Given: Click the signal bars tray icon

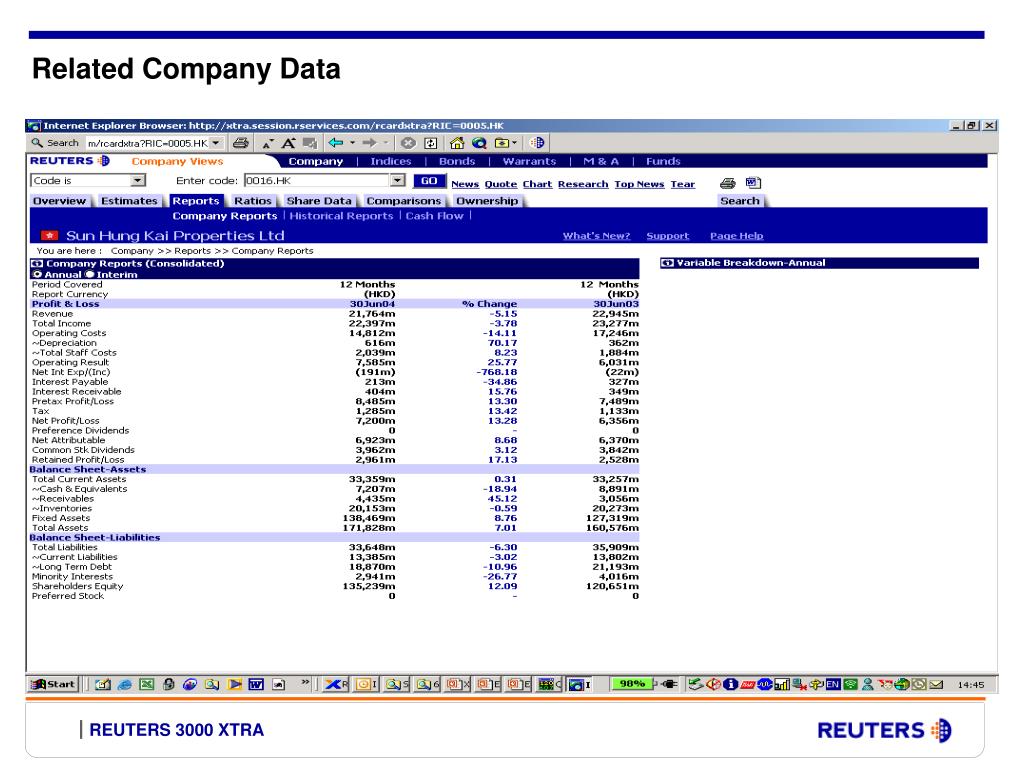Looking at the screenshot, I should pyautogui.click(x=782, y=684).
